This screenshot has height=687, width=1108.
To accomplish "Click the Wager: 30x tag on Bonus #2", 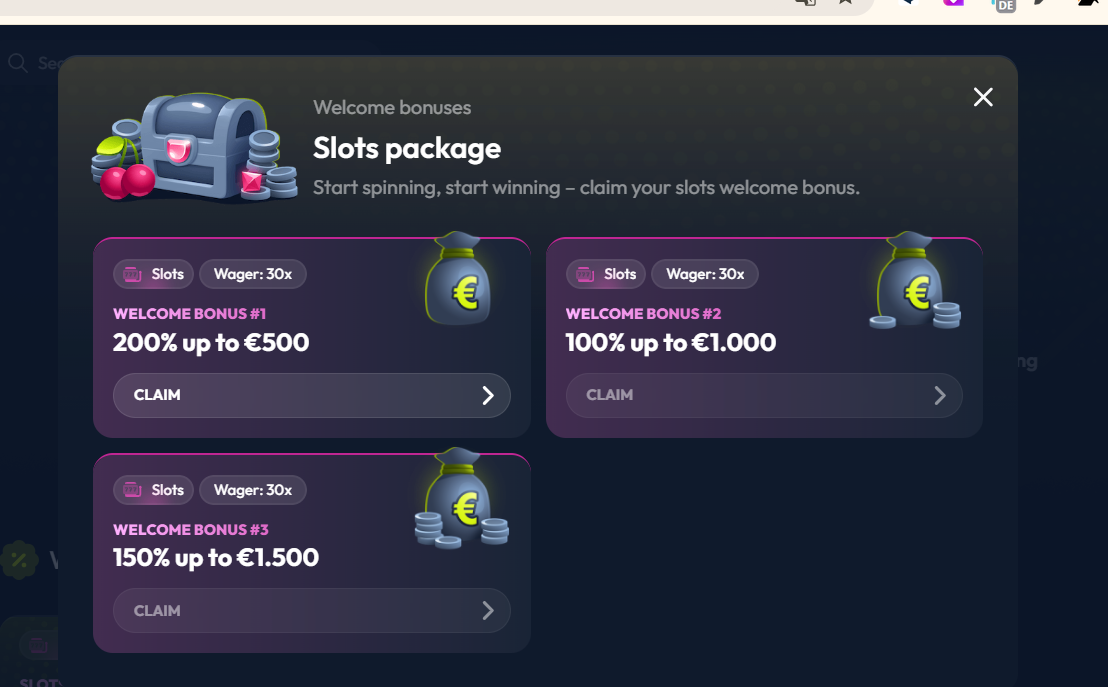I will coord(705,274).
